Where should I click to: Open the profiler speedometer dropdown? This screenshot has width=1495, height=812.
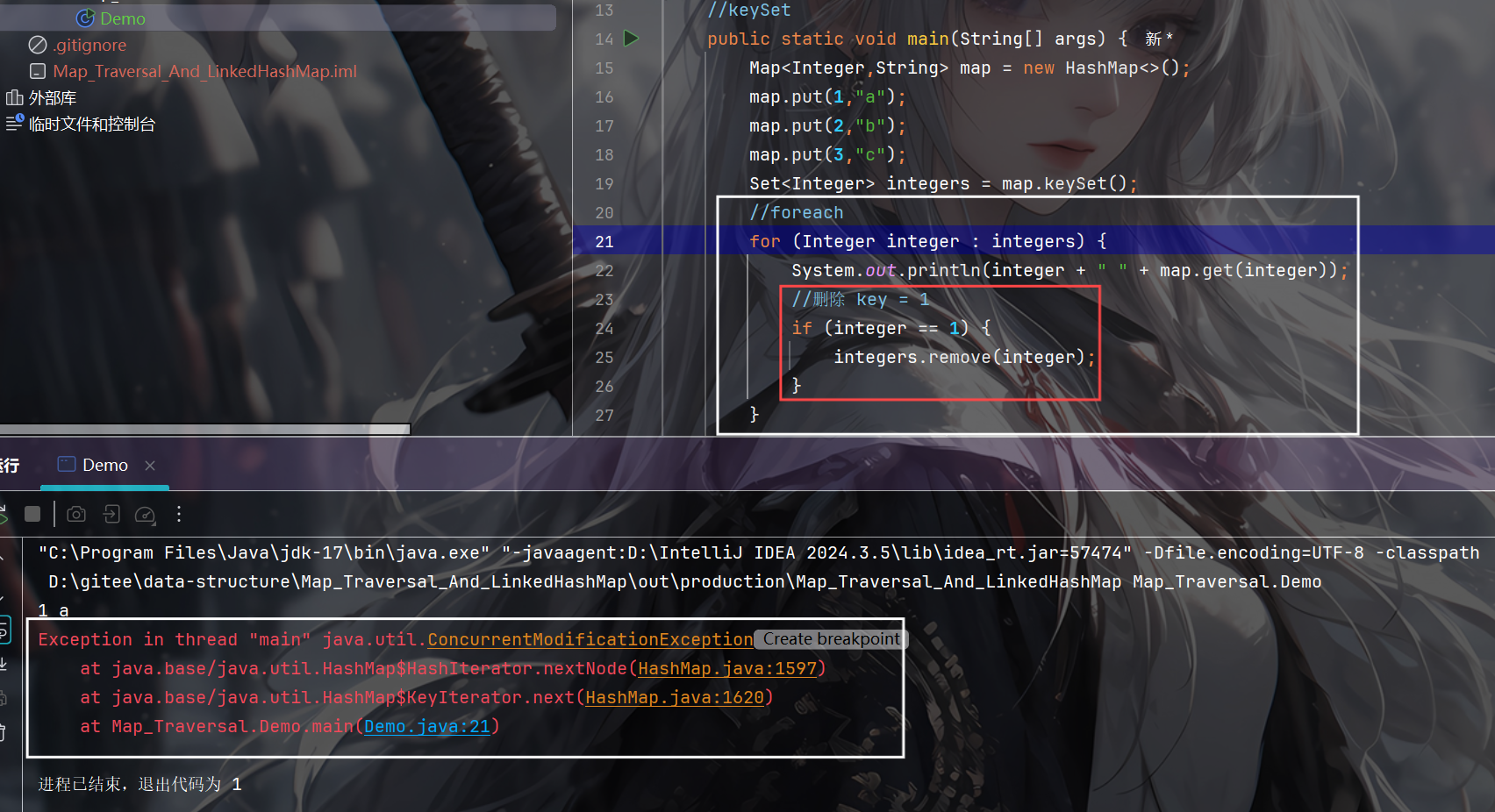point(146,515)
